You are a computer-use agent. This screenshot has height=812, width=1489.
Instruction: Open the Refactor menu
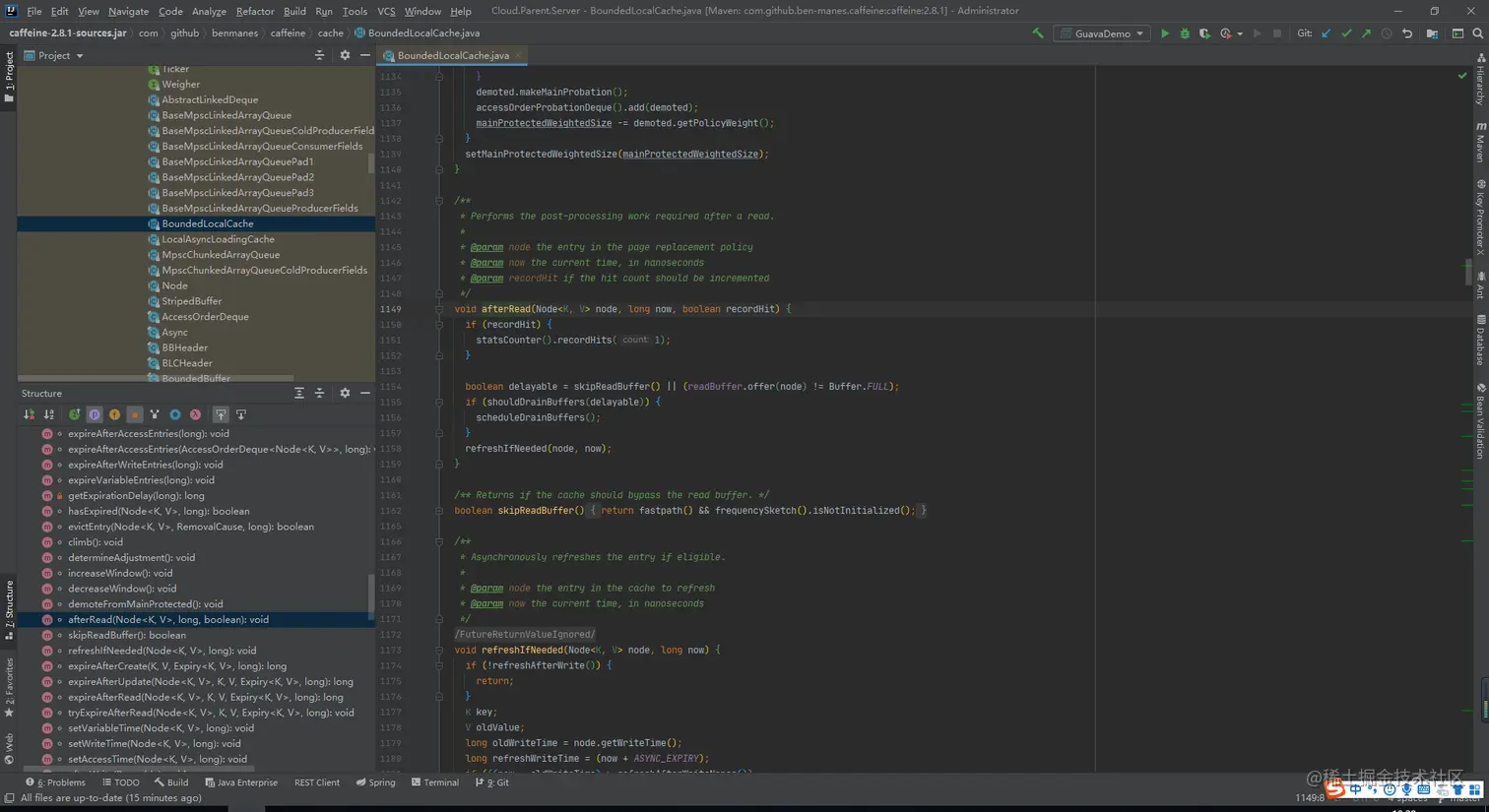tap(255, 11)
